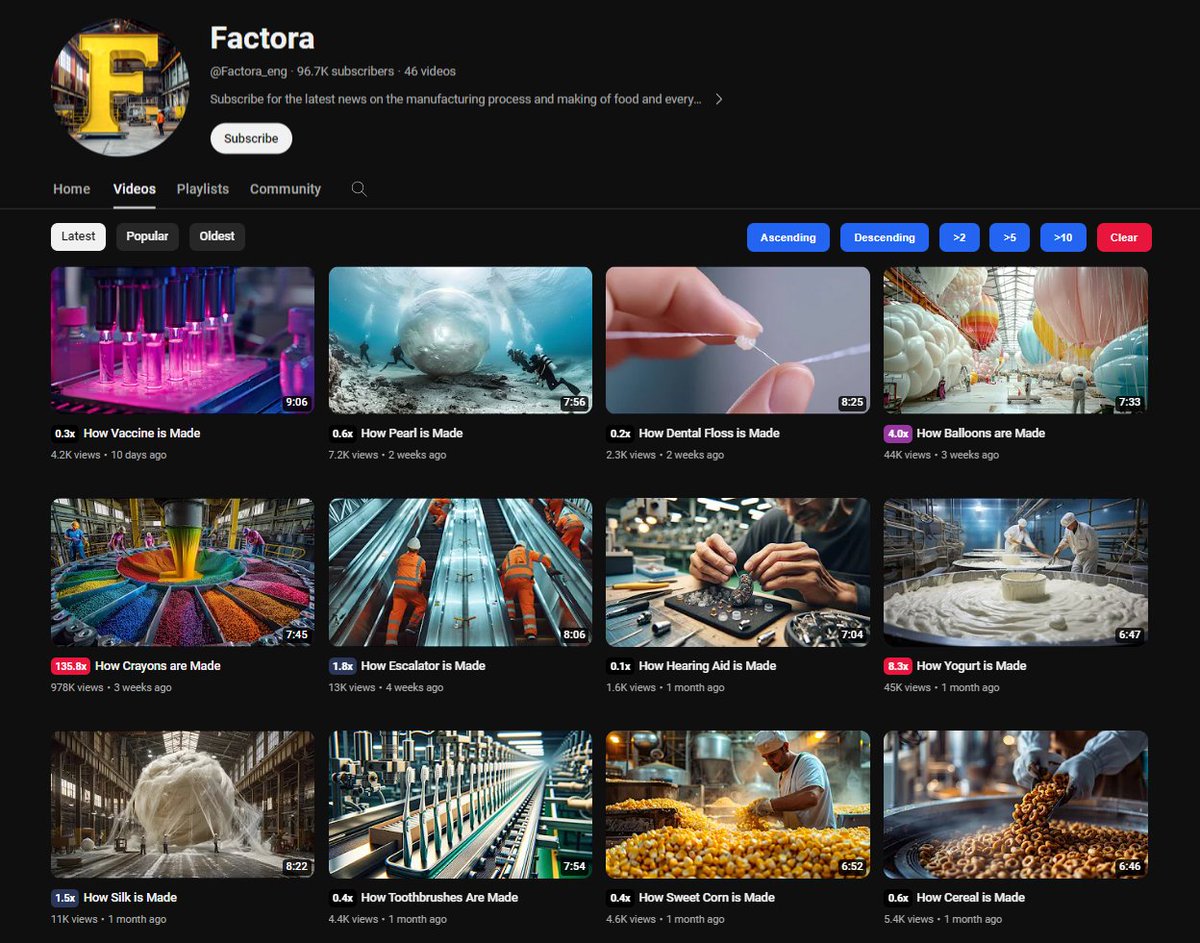
Task: Filter videos with the >5 button
Action: coord(1009,237)
